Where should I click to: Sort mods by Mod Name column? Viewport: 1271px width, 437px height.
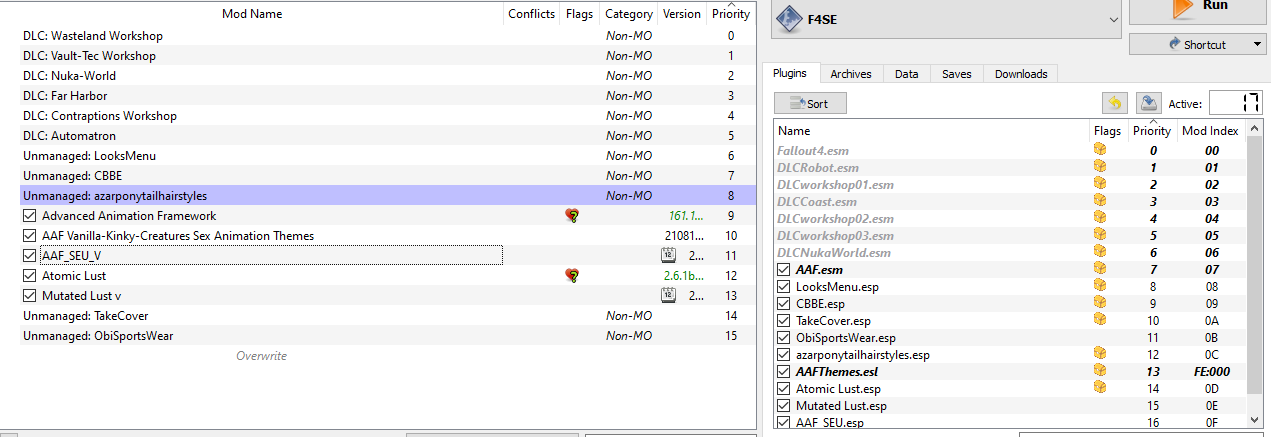(x=252, y=14)
